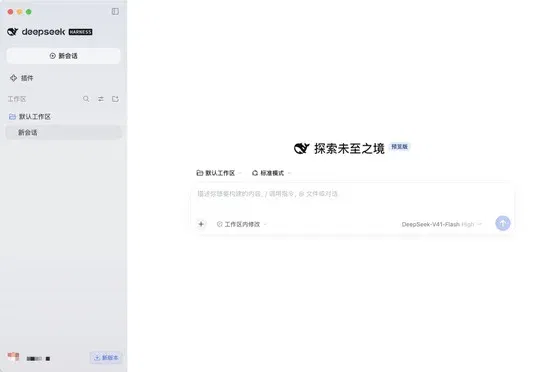Click the whale logo beside 探索未至之境
The image size is (540, 372).
pos(301,148)
